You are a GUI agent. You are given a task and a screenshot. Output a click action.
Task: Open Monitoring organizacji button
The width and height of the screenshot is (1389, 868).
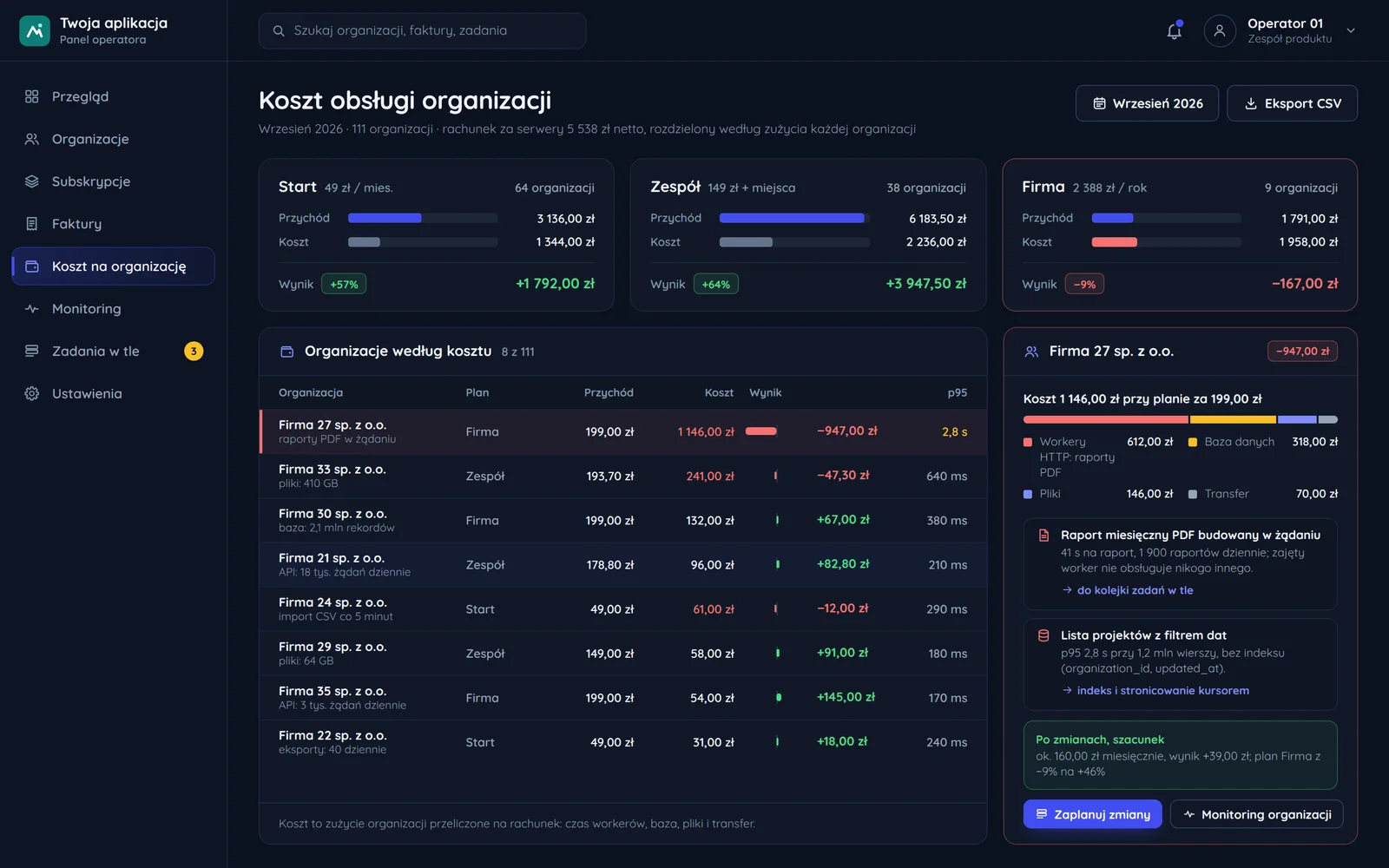click(x=1256, y=814)
